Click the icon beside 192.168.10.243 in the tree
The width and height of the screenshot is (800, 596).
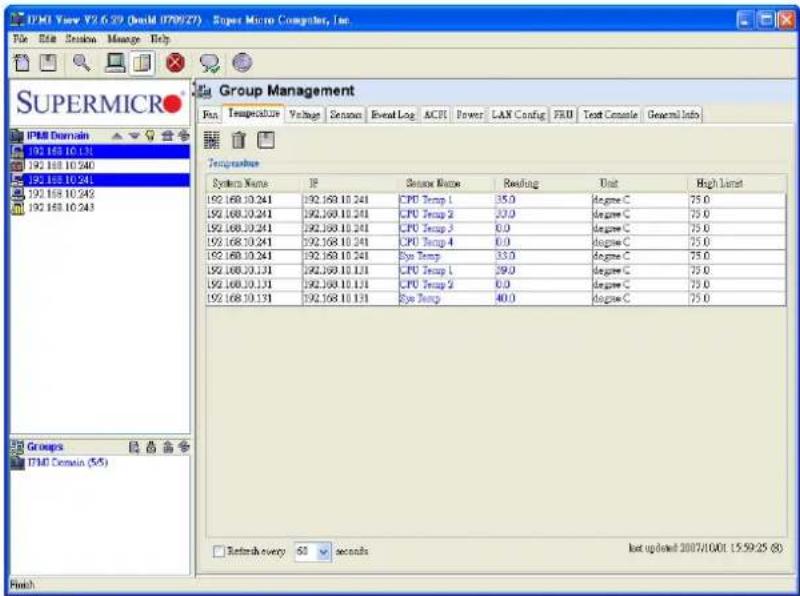pyautogui.click(x=17, y=208)
